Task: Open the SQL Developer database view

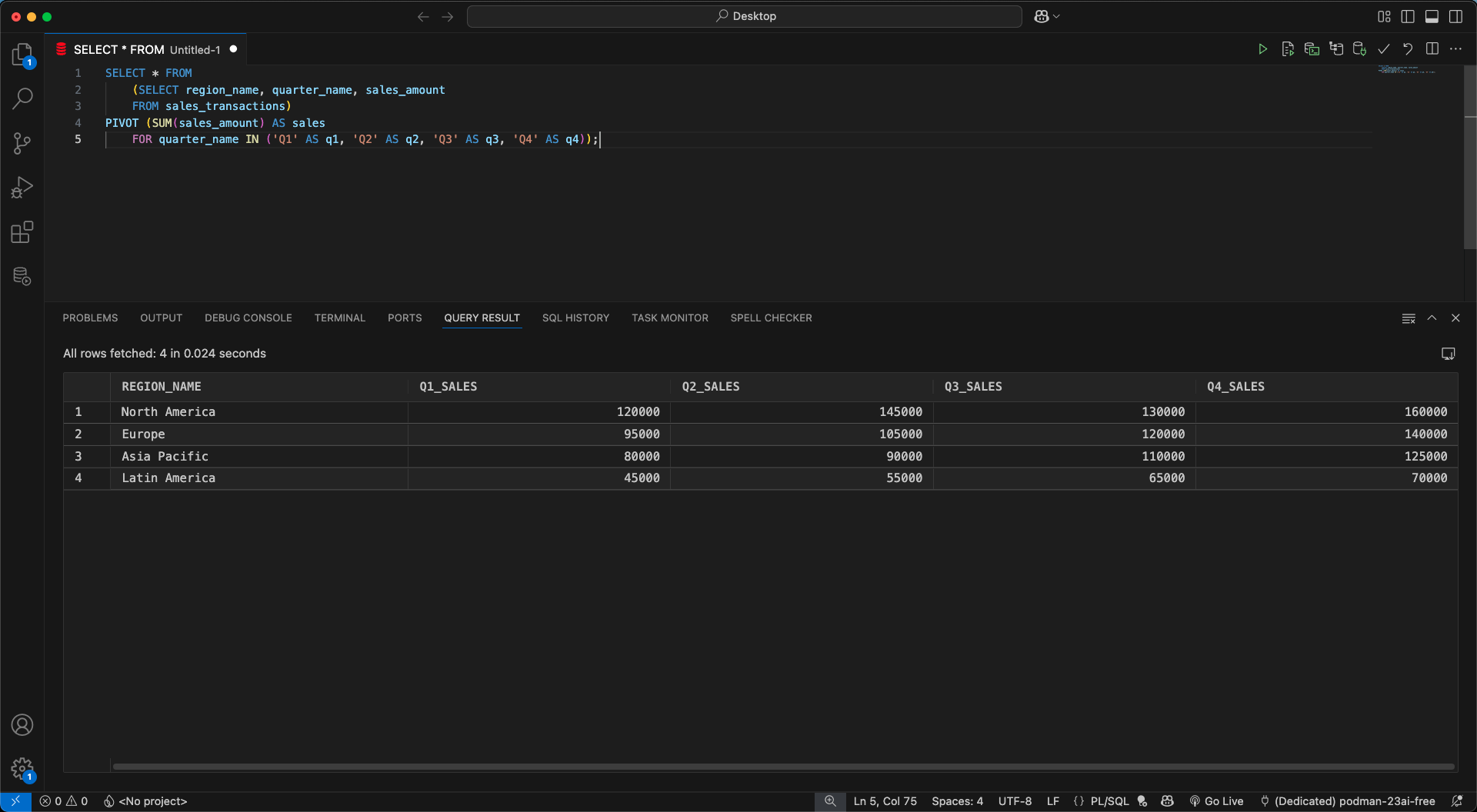Action: 22,276
